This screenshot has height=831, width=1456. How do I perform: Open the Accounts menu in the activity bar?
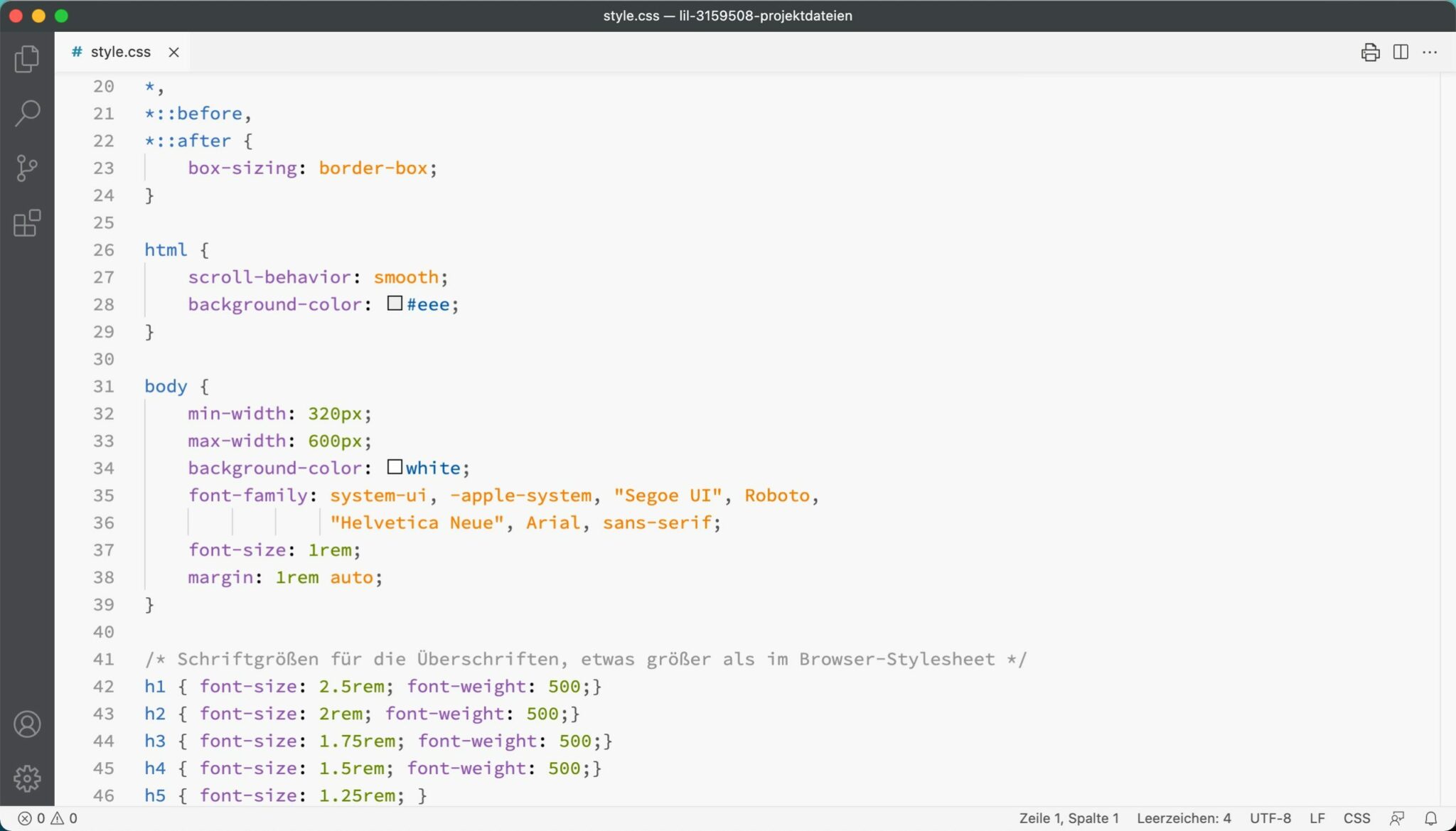tap(27, 724)
